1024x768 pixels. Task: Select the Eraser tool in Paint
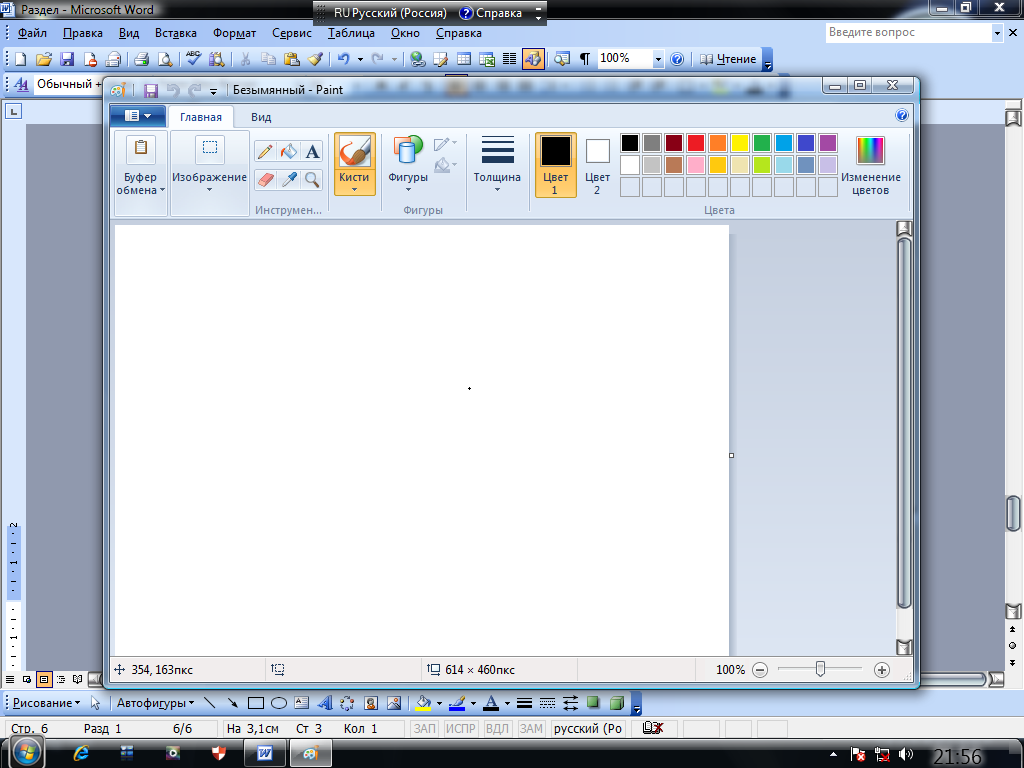click(x=265, y=179)
